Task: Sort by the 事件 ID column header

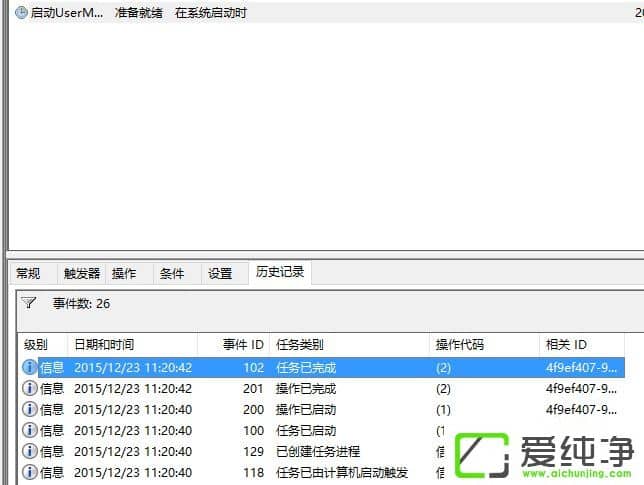Action: coord(233,344)
